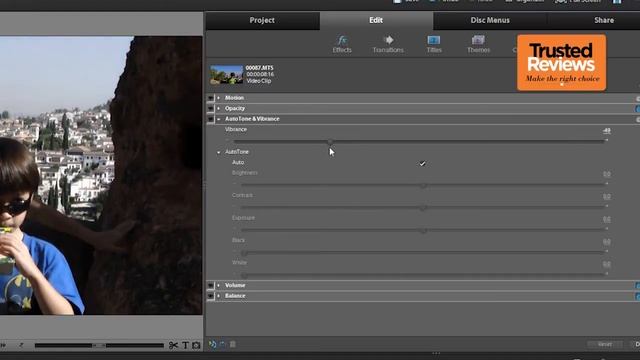The height and width of the screenshot is (360, 640).
Task: Click the shuttle slider under the preview
Action: tap(99, 345)
